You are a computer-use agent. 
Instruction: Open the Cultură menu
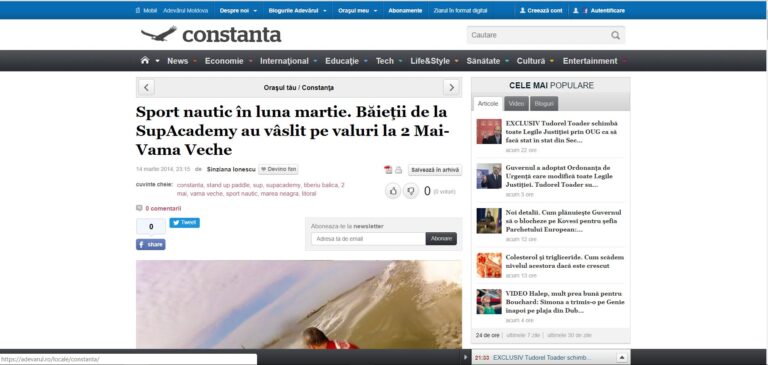click(x=530, y=61)
